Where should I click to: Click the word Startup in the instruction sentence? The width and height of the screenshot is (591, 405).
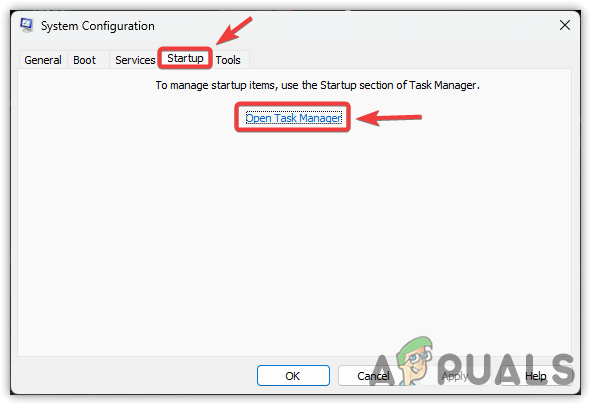pos(338,85)
